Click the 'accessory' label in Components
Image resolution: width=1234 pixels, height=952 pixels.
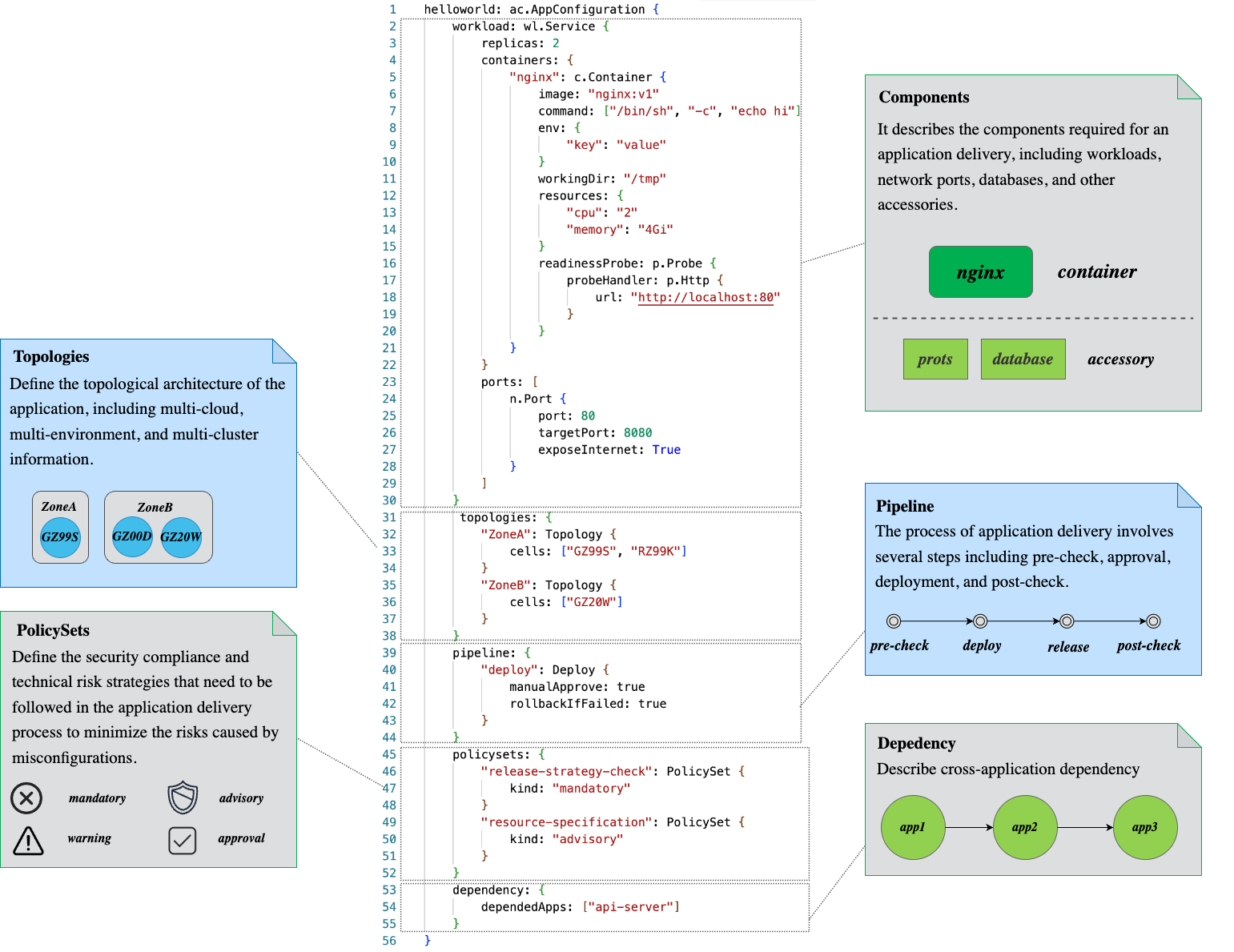pos(1120,359)
